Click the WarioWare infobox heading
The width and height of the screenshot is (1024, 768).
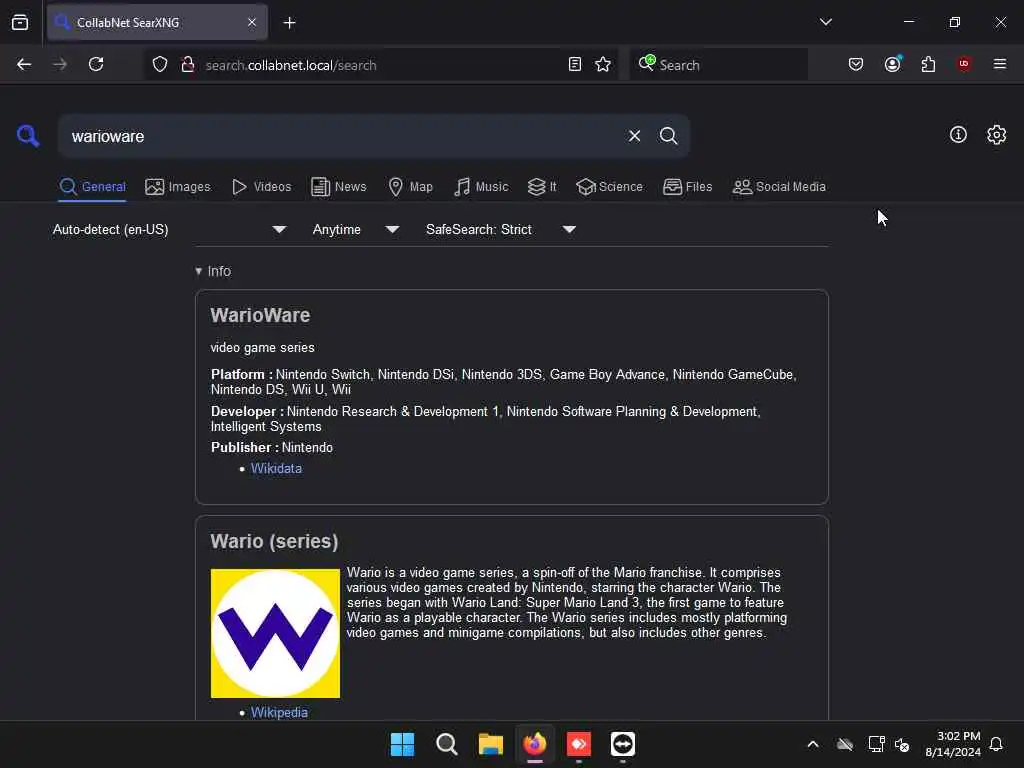pyautogui.click(x=260, y=315)
